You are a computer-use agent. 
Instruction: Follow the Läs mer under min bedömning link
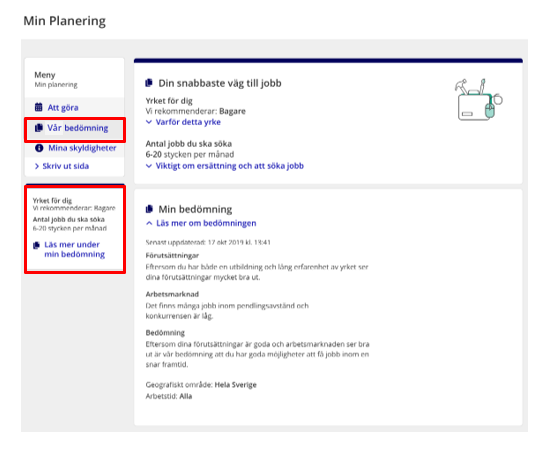pos(75,249)
